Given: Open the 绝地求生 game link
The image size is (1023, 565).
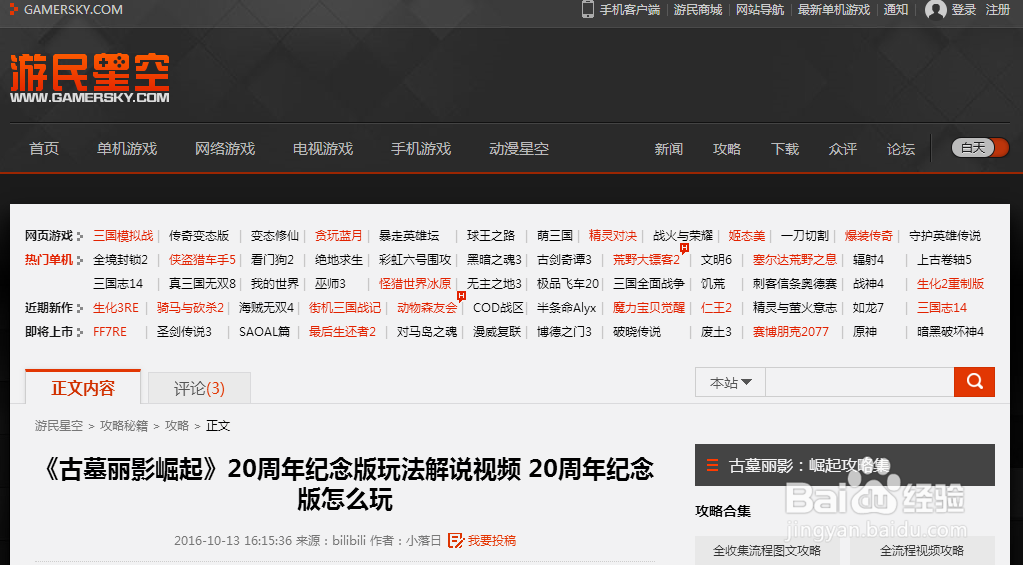Looking at the screenshot, I should [339, 260].
